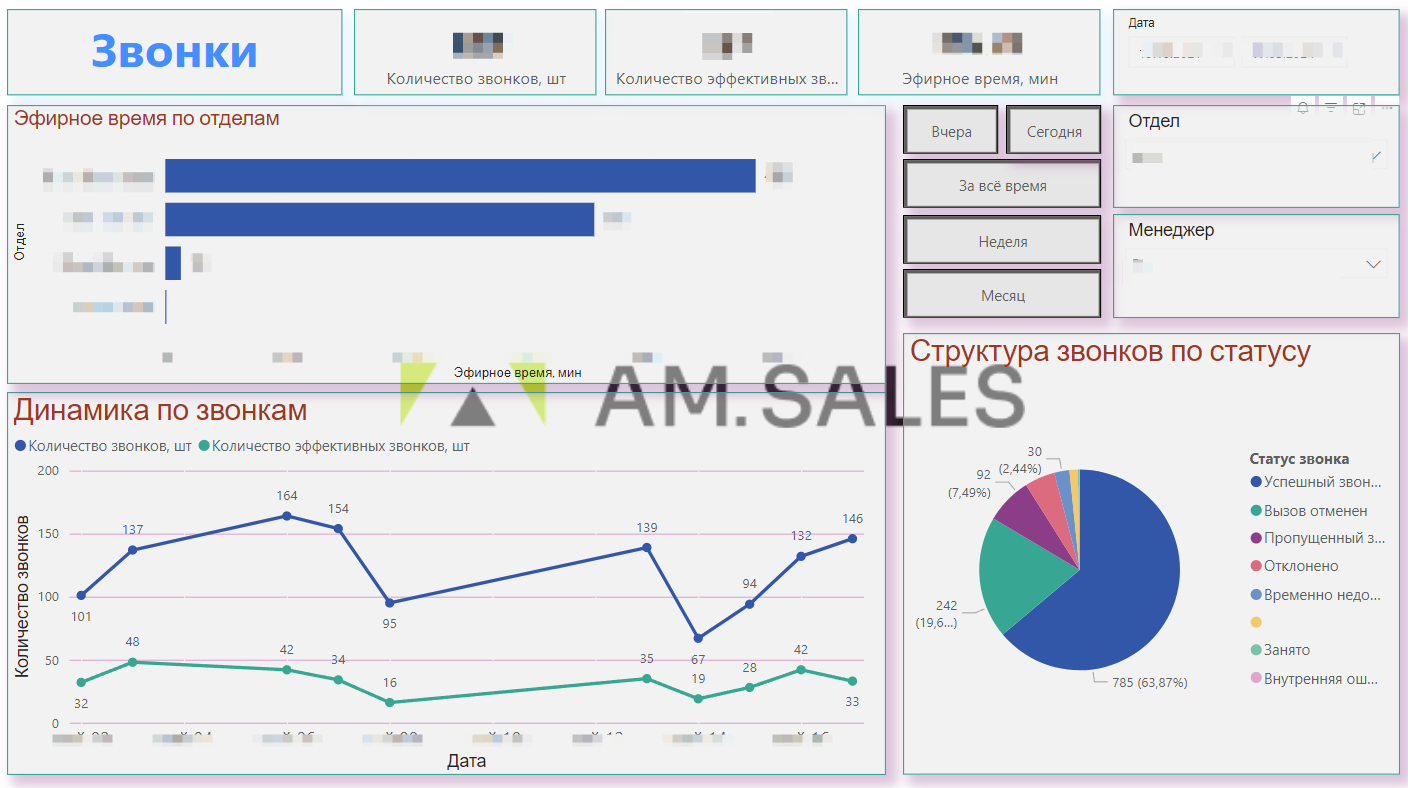Click the Вчера button
Screen dimensions: 1408x788
click(951, 131)
